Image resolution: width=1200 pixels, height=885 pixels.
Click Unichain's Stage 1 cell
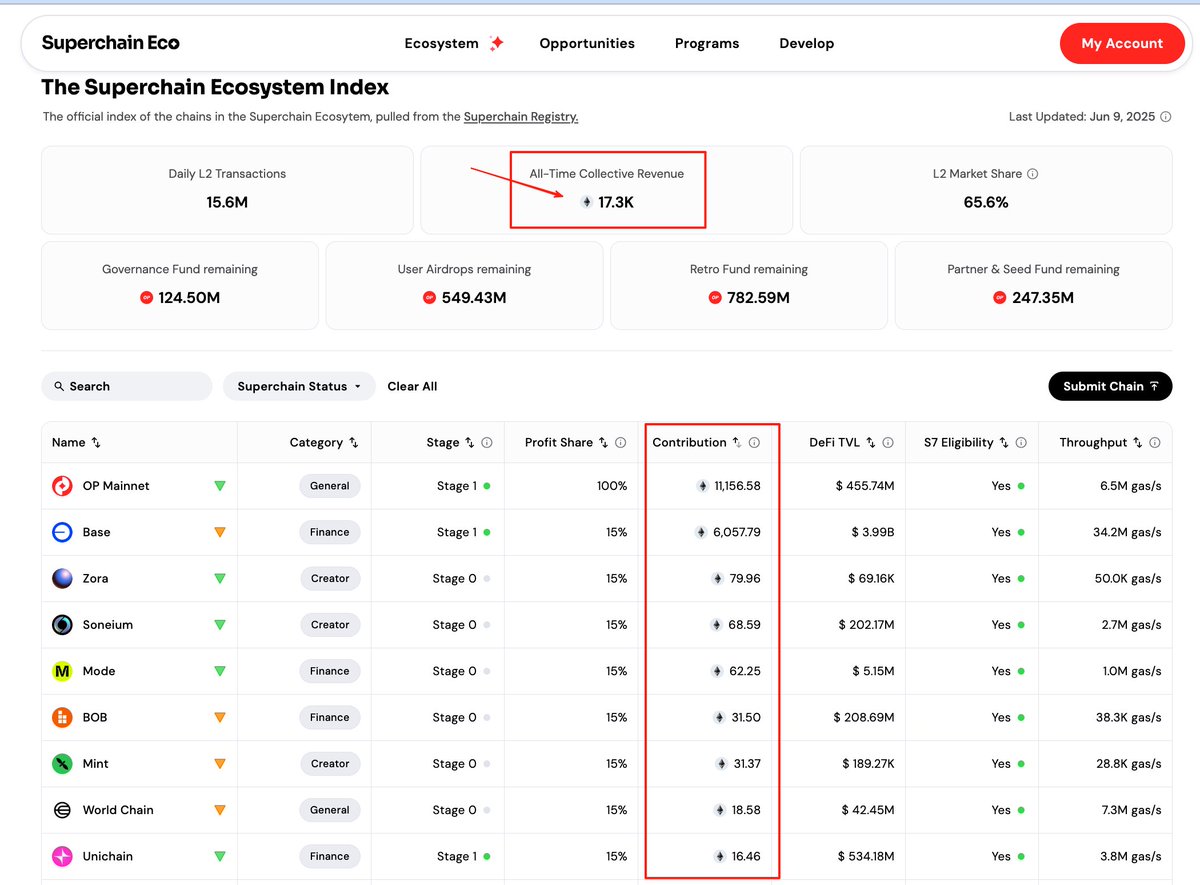pyautogui.click(x=463, y=856)
